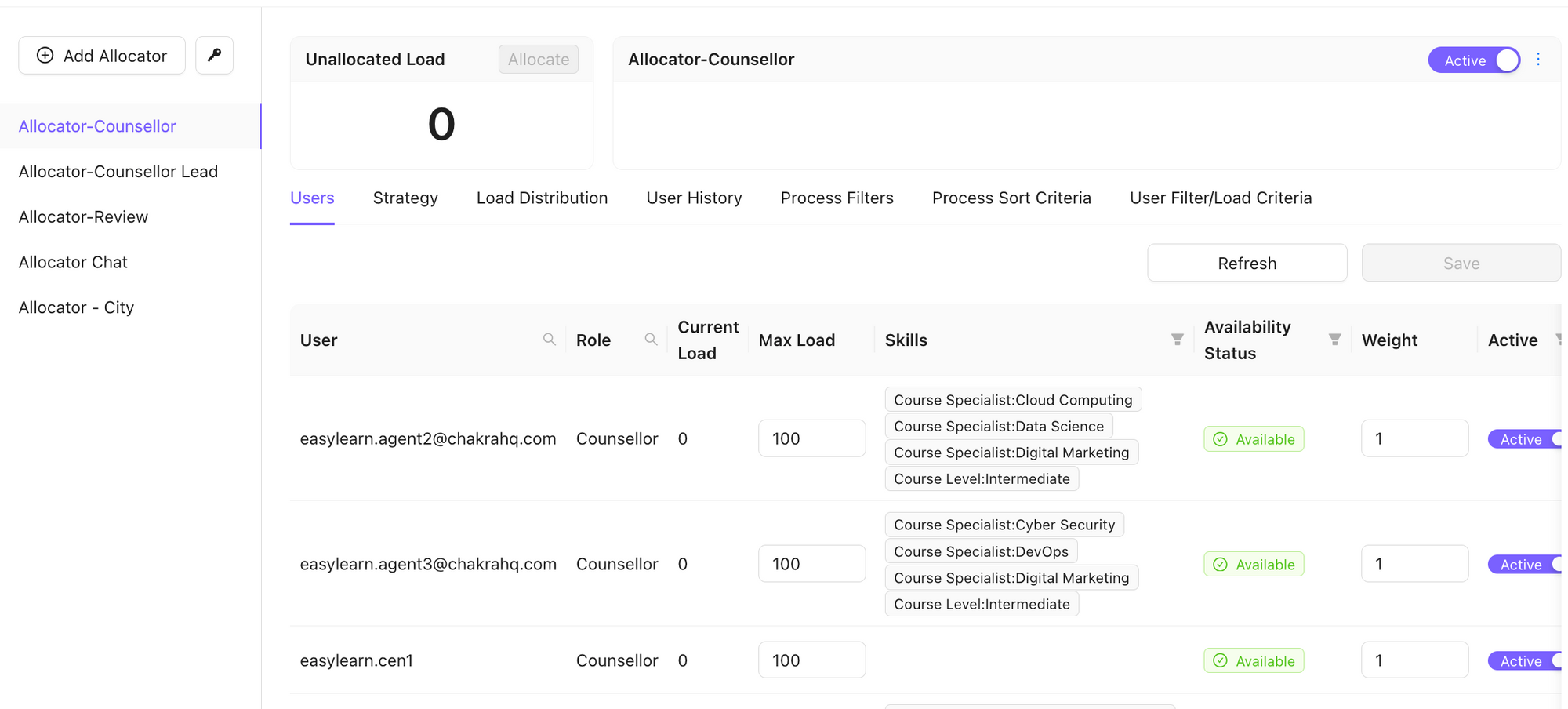Click the search icon in the User column

coord(549,339)
